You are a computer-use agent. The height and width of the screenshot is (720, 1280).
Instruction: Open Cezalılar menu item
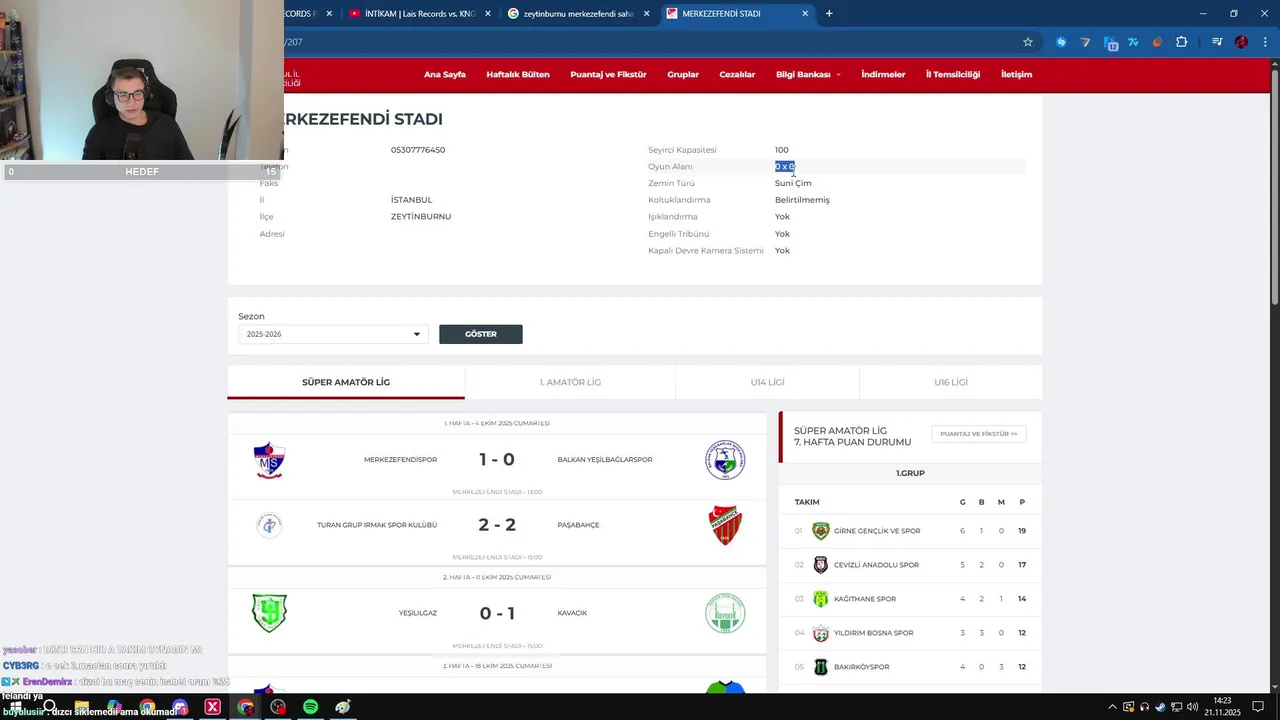[x=737, y=74]
